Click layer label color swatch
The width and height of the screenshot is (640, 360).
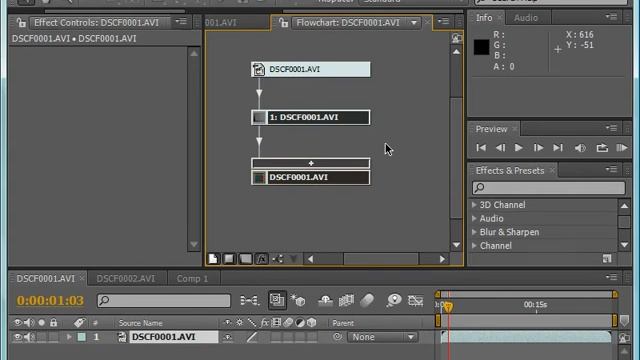82,337
